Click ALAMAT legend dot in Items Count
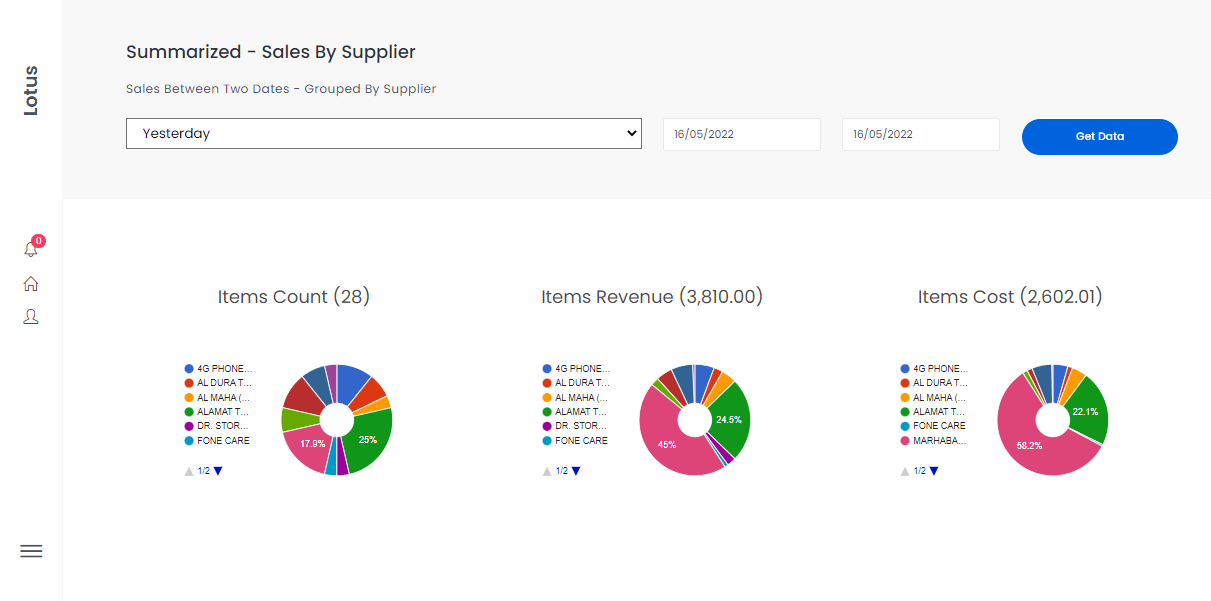This screenshot has width=1211, height=601. (x=189, y=411)
